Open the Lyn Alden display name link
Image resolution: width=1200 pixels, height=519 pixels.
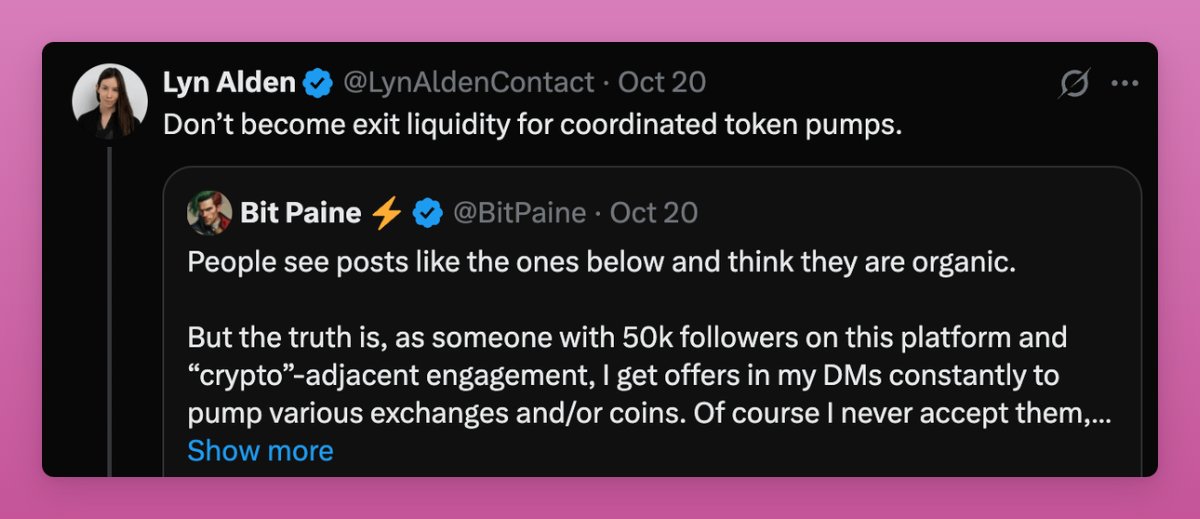pyautogui.click(x=229, y=83)
